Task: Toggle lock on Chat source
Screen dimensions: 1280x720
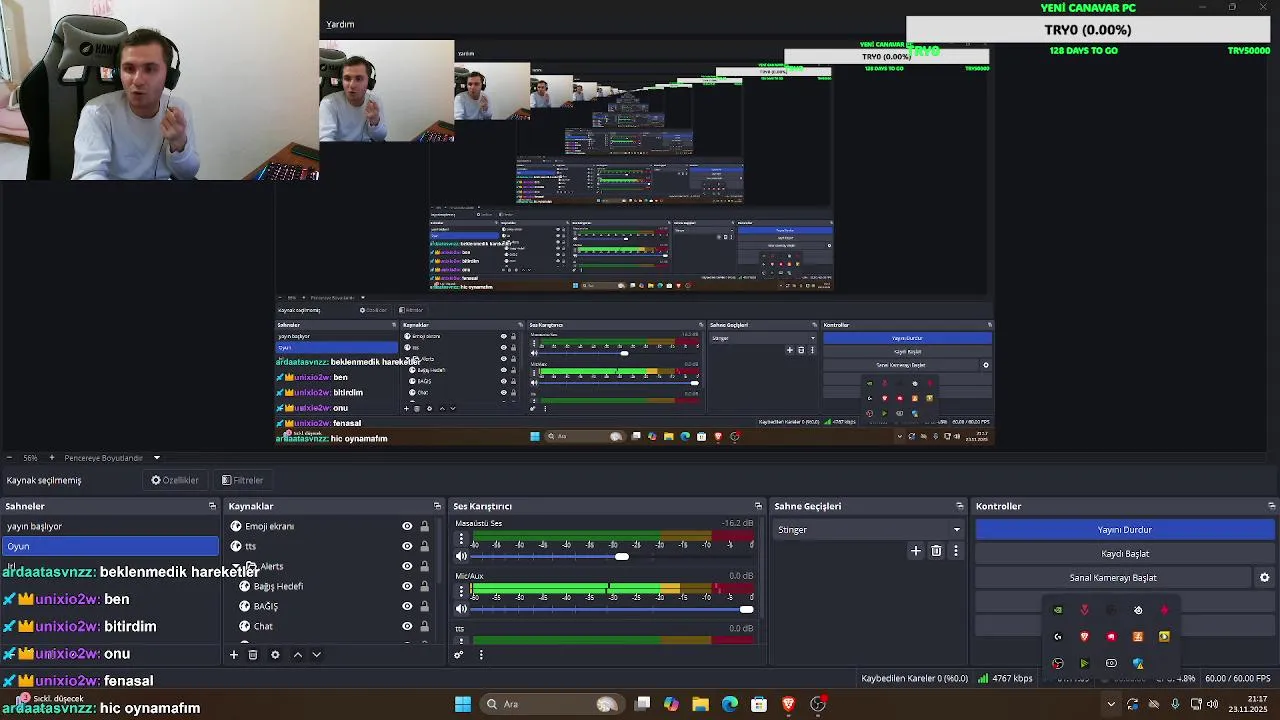Action: pyautogui.click(x=424, y=626)
